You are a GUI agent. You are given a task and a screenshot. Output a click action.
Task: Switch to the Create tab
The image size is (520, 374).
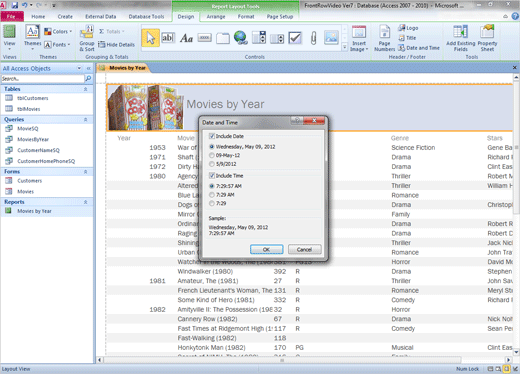(65, 16)
